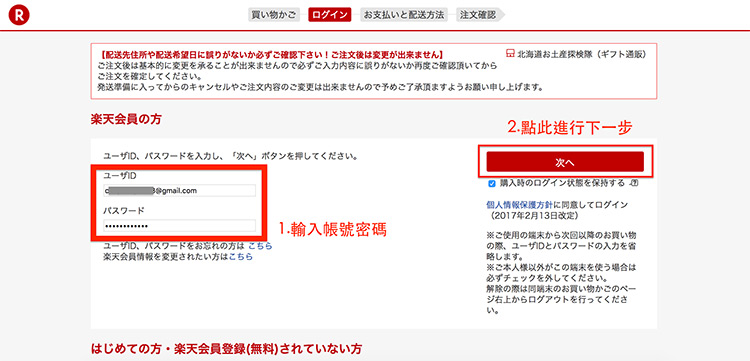Click こちら link for forgotten ID or password
The image size is (750, 361).
(x=260, y=246)
